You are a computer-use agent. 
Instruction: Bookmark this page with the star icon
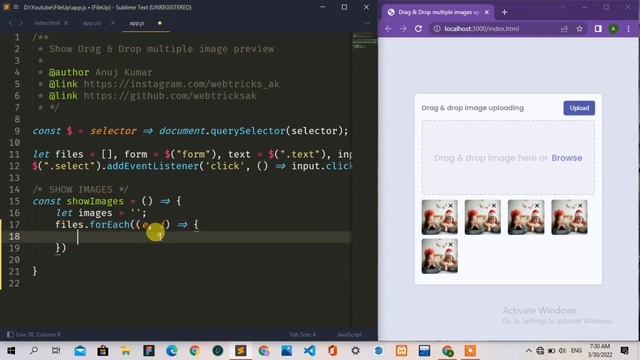[x=580, y=29]
